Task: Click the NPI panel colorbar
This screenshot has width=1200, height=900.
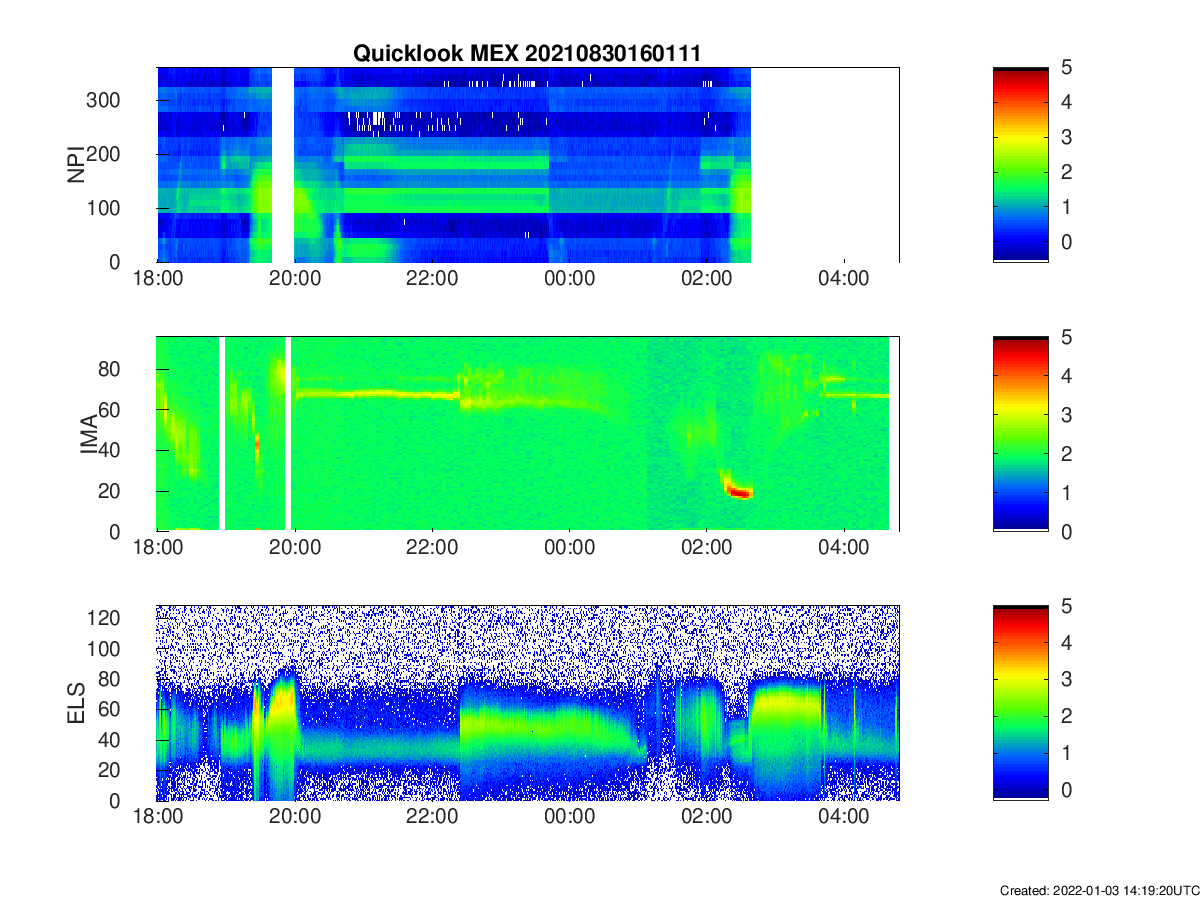Action: coord(1020,165)
